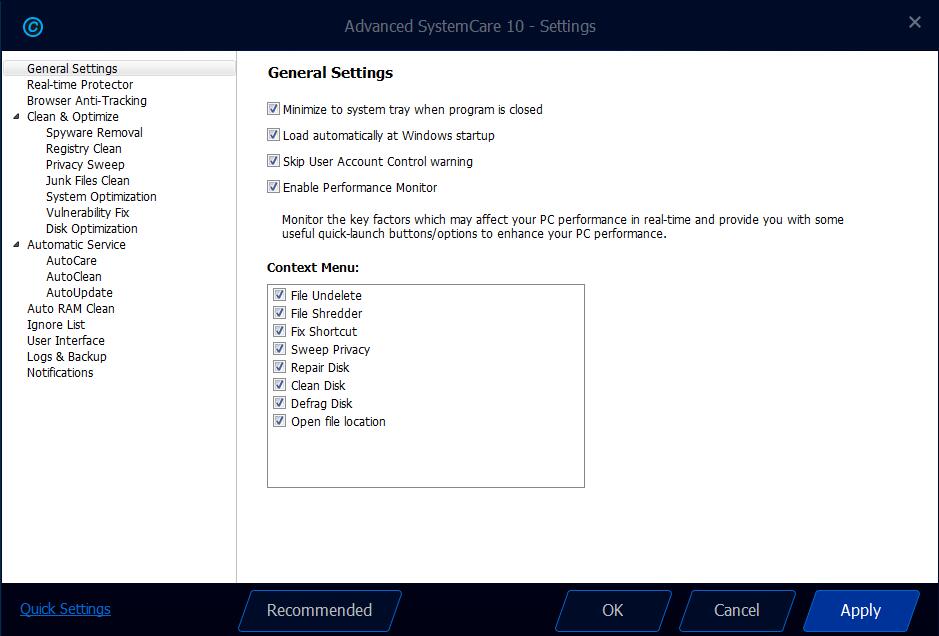Image resolution: width=939 pixels, height=636 pixels.
Task: Uncheck Fix Shortcut context menu option
Action: 279,331
